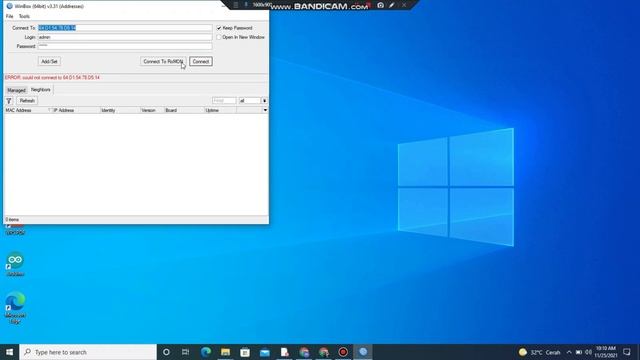The image size is (640, 360).
Task: Click the first Chrome icon on the taskbar
Action: (x=304, y=352)
